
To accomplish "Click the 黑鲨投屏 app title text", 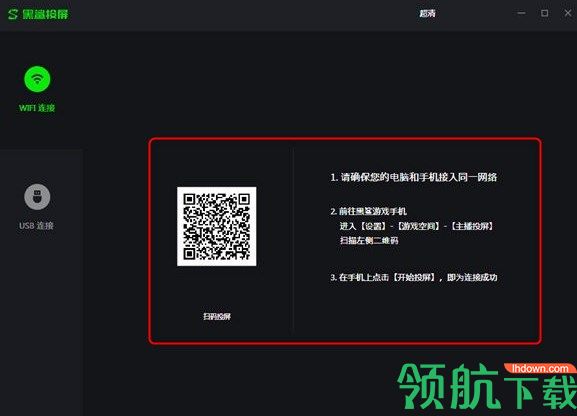I will (x=45, y=14).
